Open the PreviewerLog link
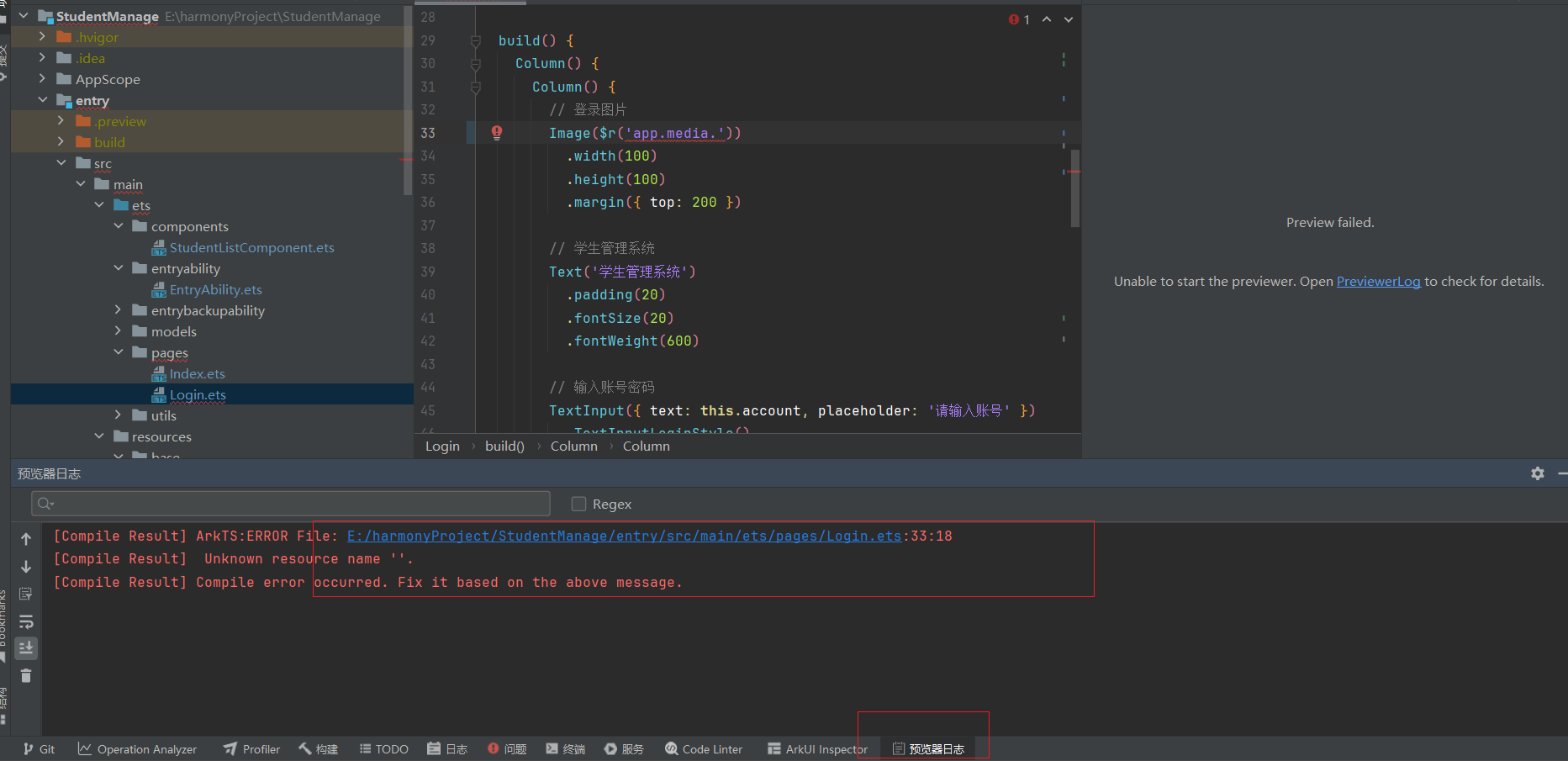Screen dimensions: 1568x761 (x=1378, y=281)
